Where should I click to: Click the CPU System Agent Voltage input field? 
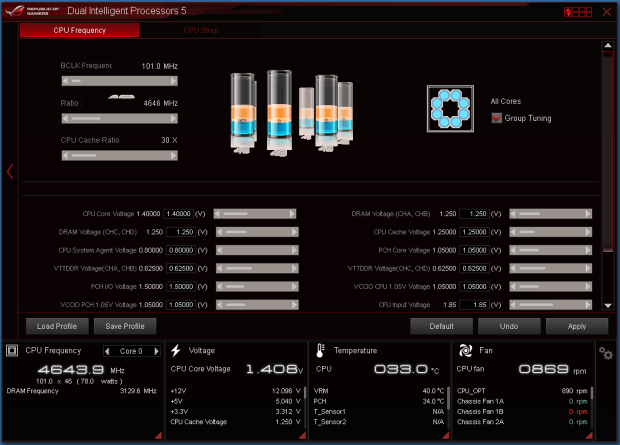click(181, 250)
